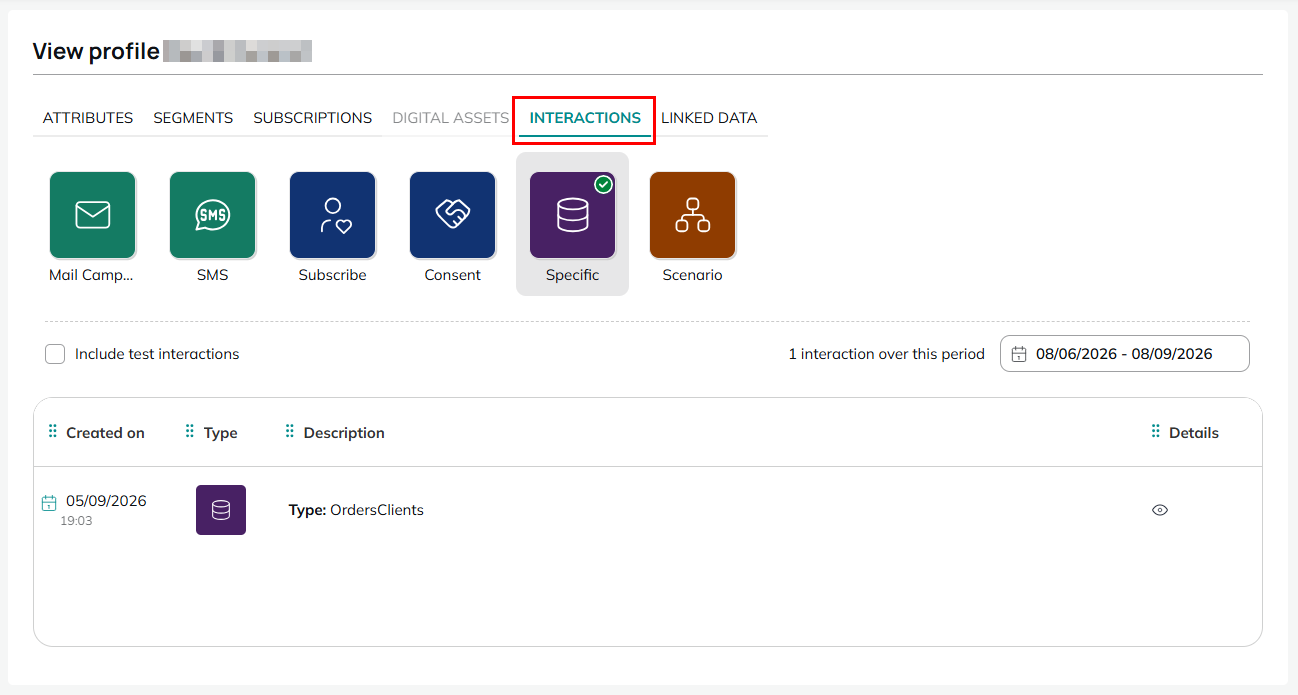Click the Created on column header
The width and height of the screenshot is (1298, 695).
pos(105,433)
